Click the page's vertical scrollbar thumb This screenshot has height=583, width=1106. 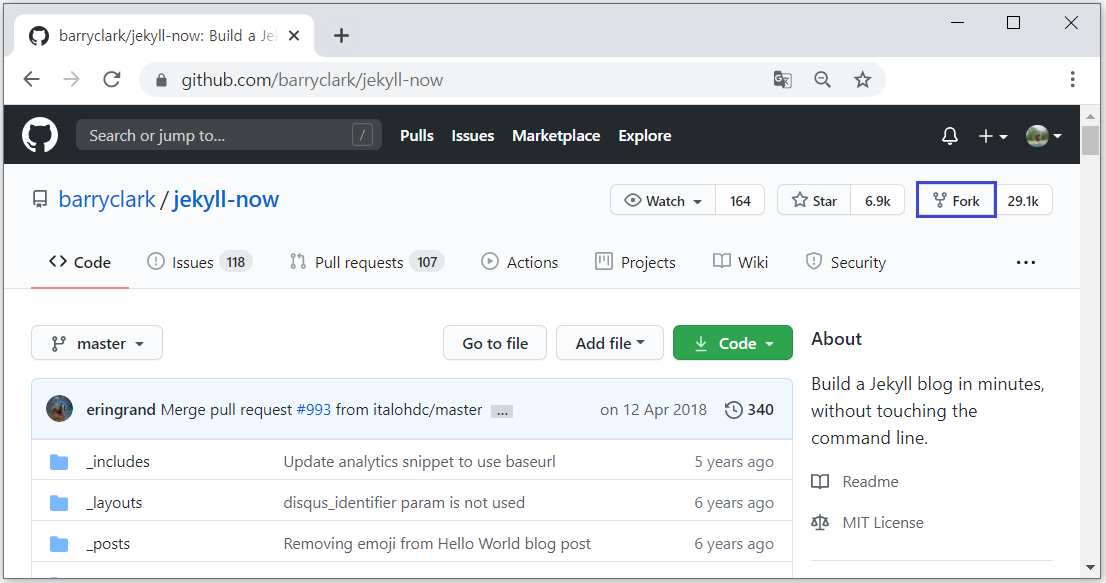[x=1090, y=140]
